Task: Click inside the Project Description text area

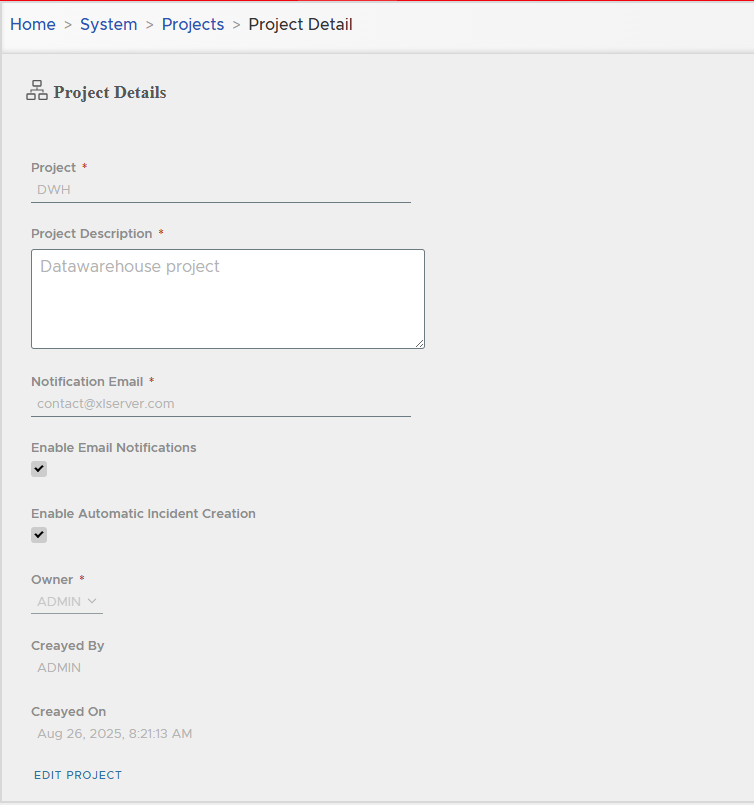Action: click(x=227, y=299)
